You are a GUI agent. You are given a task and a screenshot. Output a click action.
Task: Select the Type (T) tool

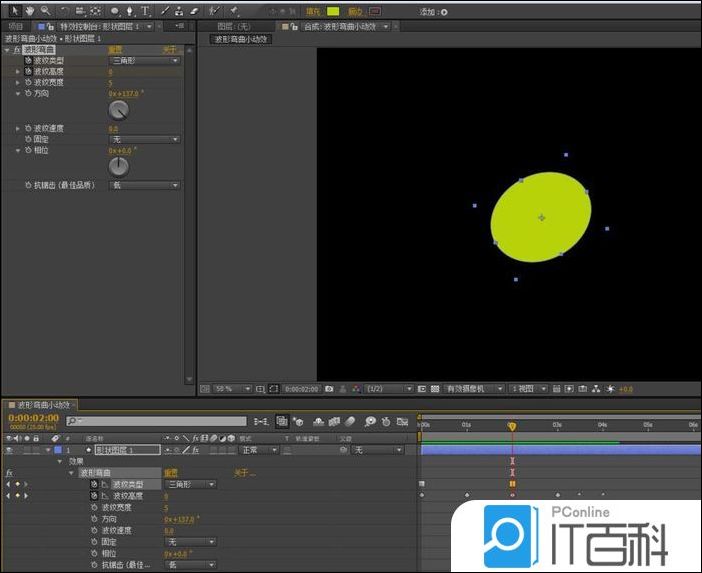click(x=145, y=11)
